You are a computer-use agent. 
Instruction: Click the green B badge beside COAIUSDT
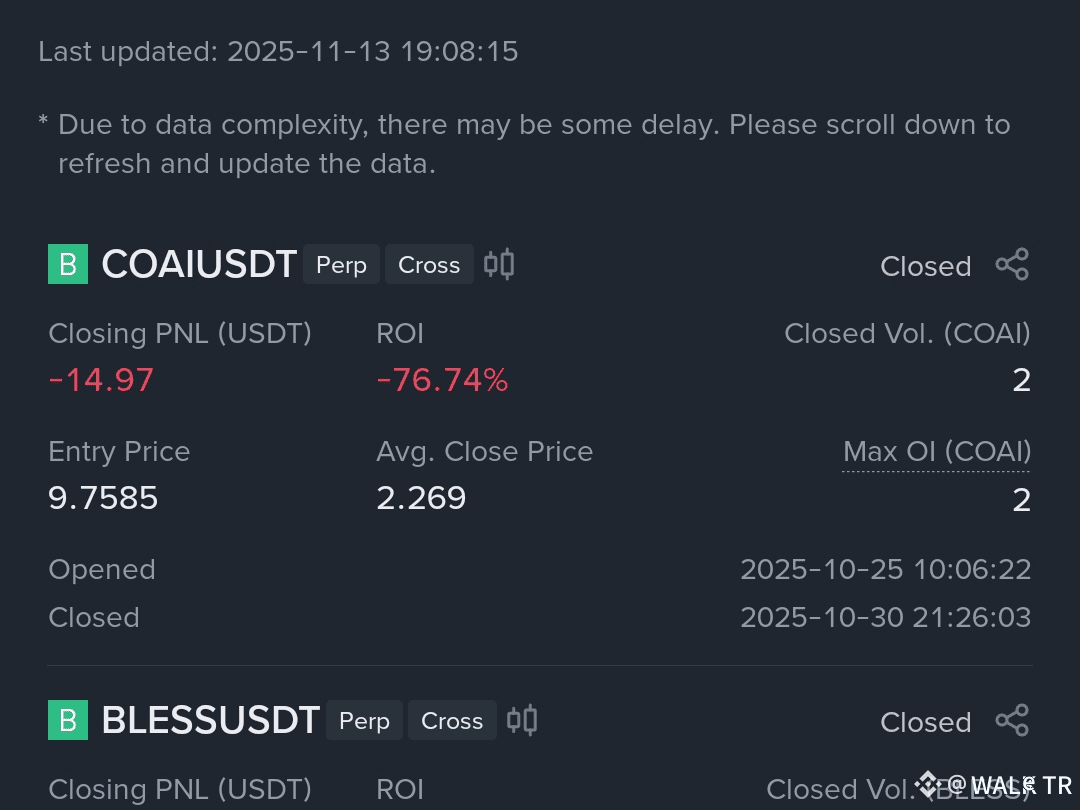tap(68, 264)
